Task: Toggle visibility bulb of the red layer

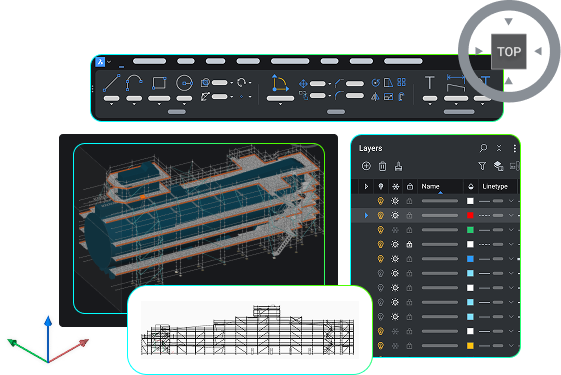Action: pyautogui.click(x=381, y=215)
